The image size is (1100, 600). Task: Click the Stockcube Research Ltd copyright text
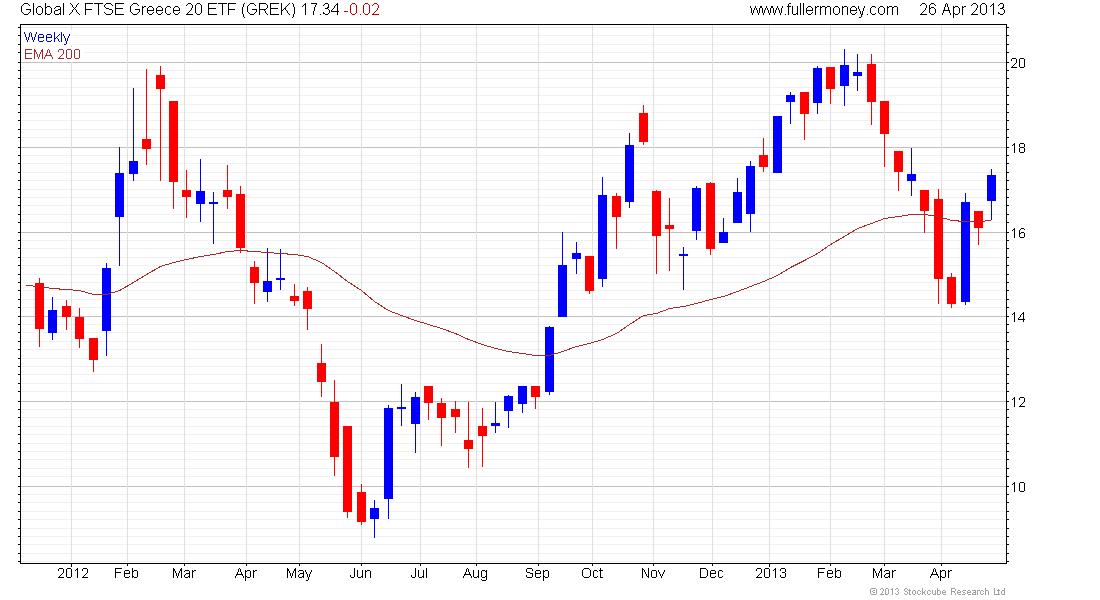click(937, 592)
